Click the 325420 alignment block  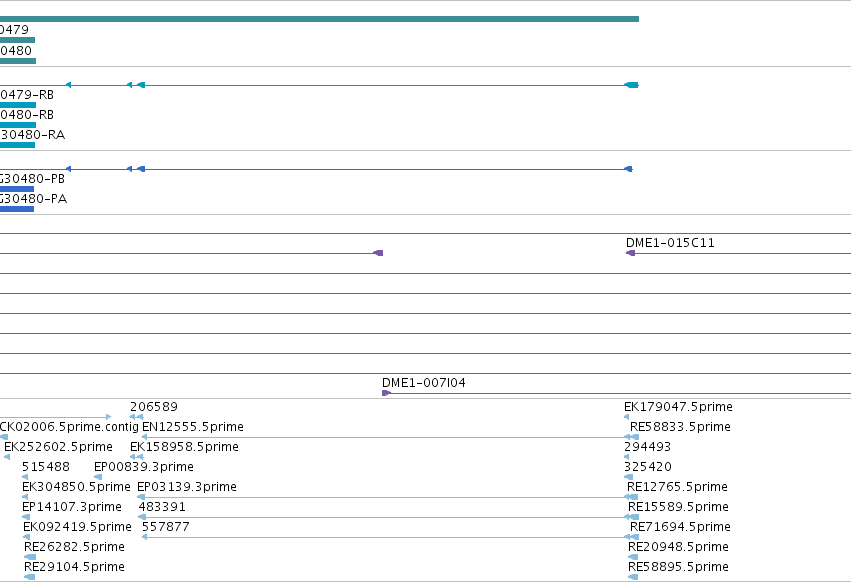pyautogui.click(x=628, y=477)
